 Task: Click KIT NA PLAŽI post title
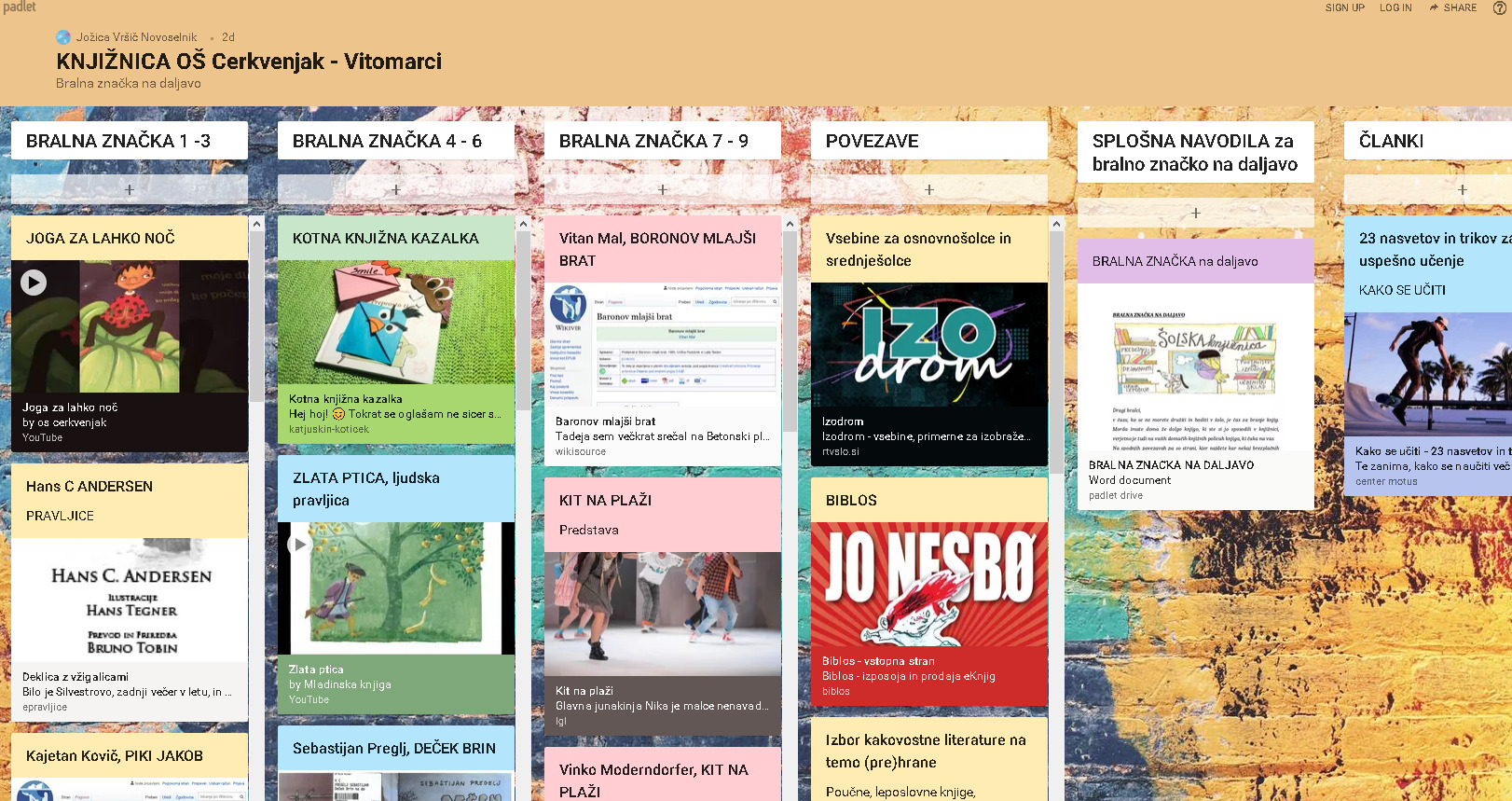point(606,500)
